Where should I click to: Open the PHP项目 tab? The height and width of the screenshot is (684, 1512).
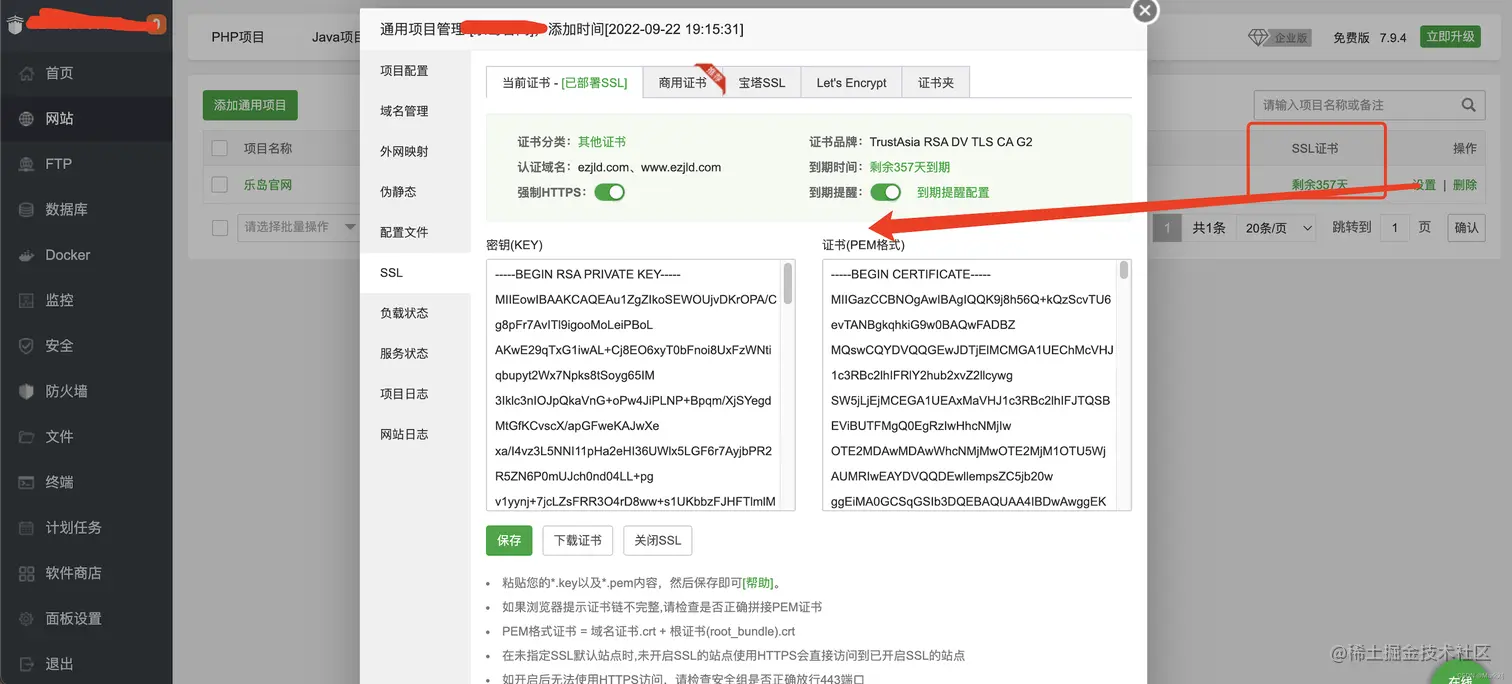[238, 37]
